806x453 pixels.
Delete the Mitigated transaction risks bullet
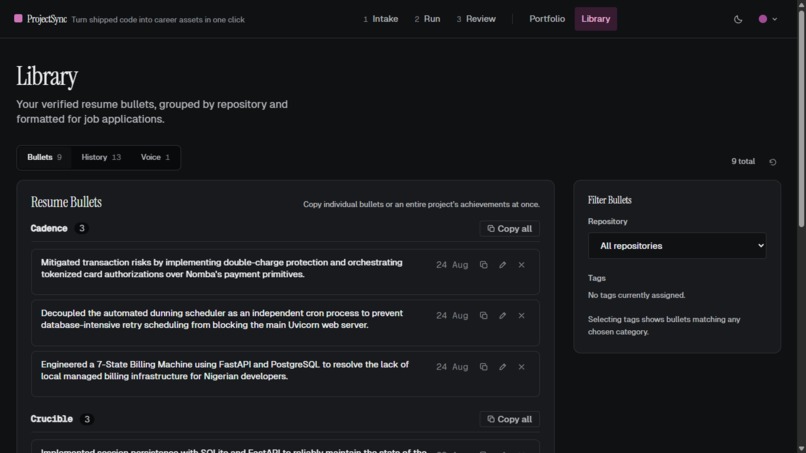tap(521, 265)
